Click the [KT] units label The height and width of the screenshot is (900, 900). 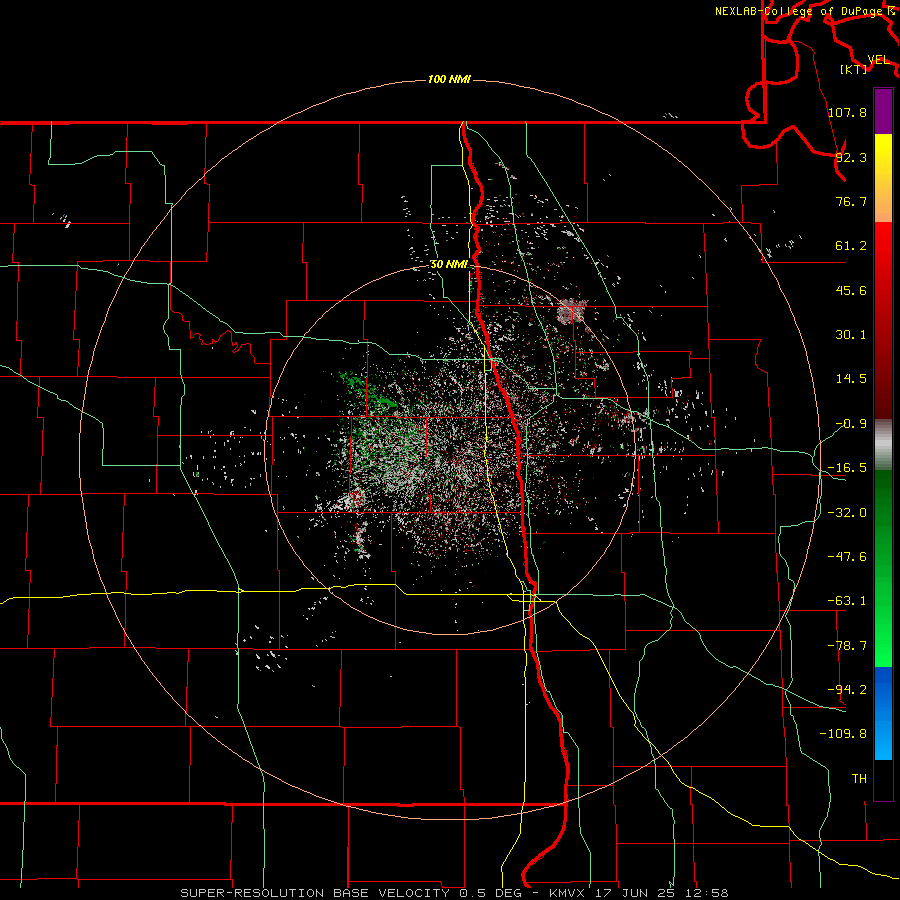854,69
